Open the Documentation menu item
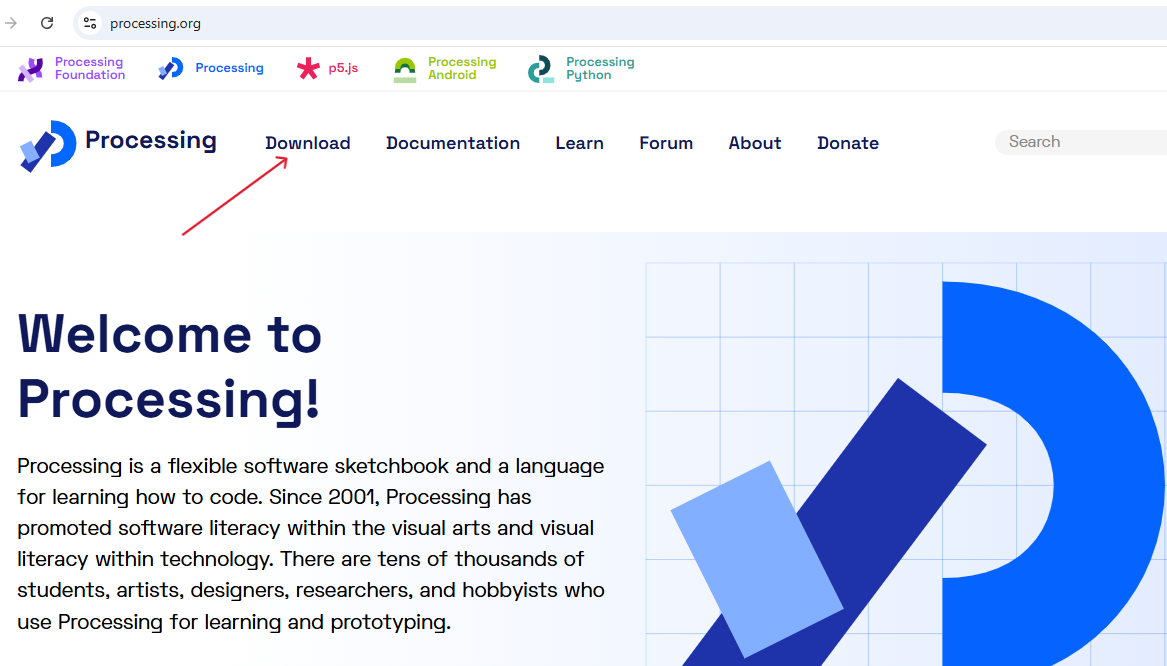Image resolution: width=1167 pixels, height=666 pixels. coord(453,143)
